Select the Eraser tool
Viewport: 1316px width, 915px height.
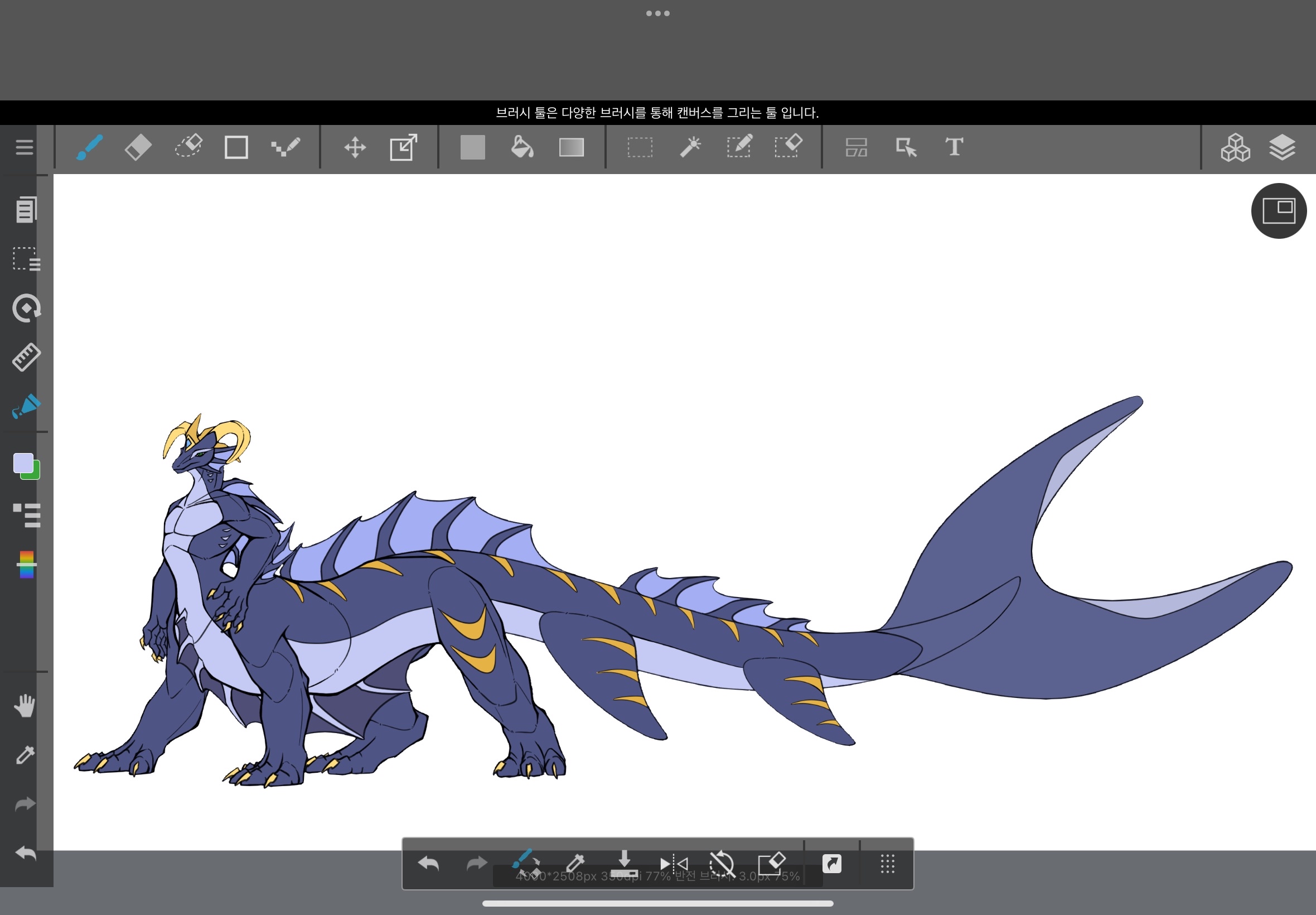[x=138, y=147]
